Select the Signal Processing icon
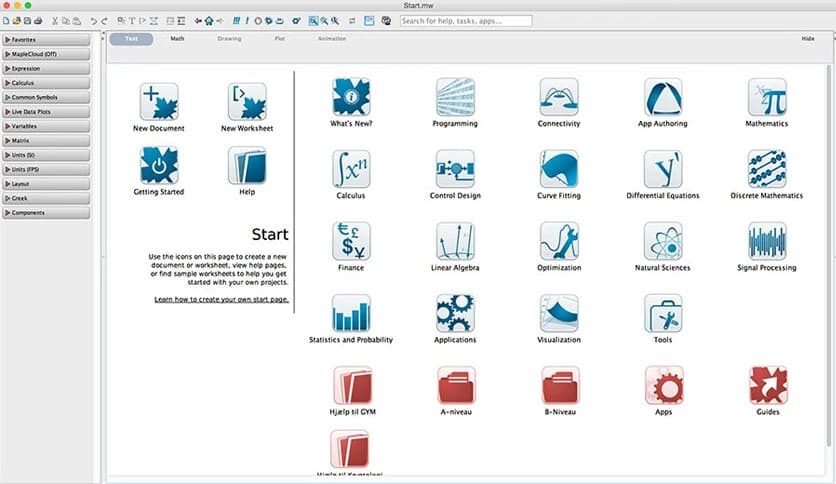 coord(767,241)
